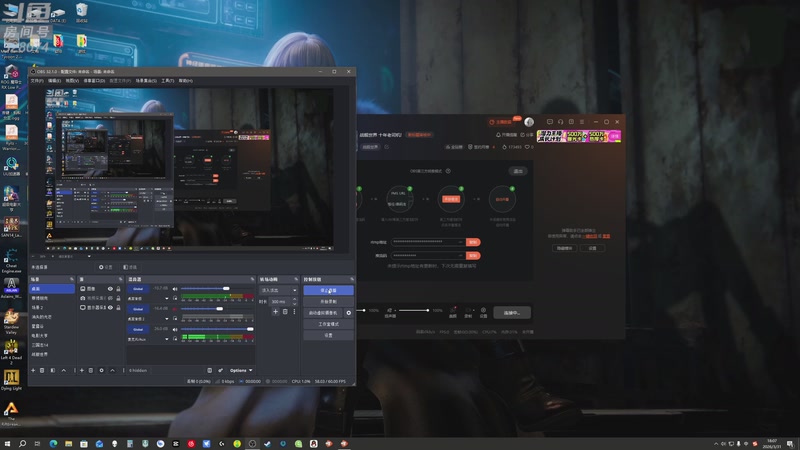Switch audio mixer layout icon beside Options
Viewport: 800px width, 450px height.
210,370
